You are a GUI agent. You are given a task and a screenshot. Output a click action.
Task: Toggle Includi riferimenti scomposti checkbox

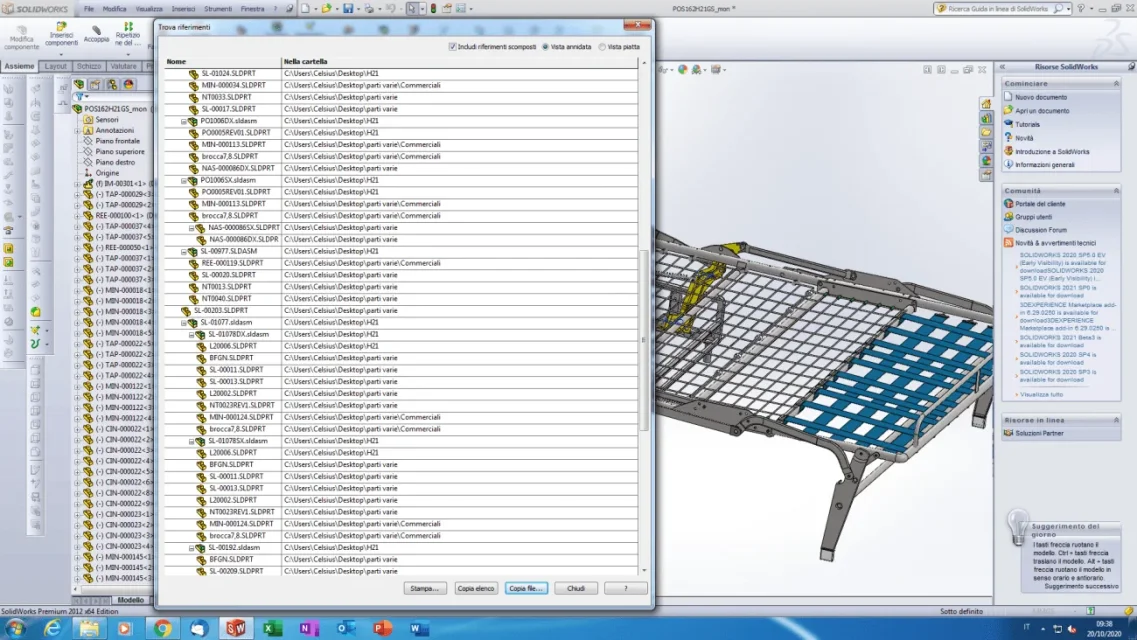(x=452, y=46)
